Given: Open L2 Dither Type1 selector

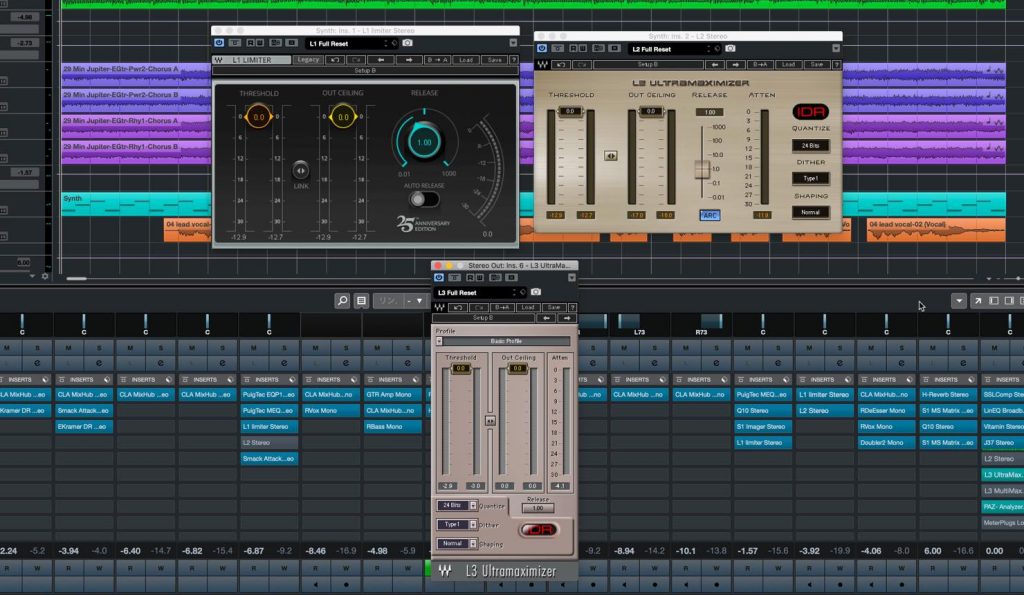Looking at the screenshot, I should pos(810,178).
